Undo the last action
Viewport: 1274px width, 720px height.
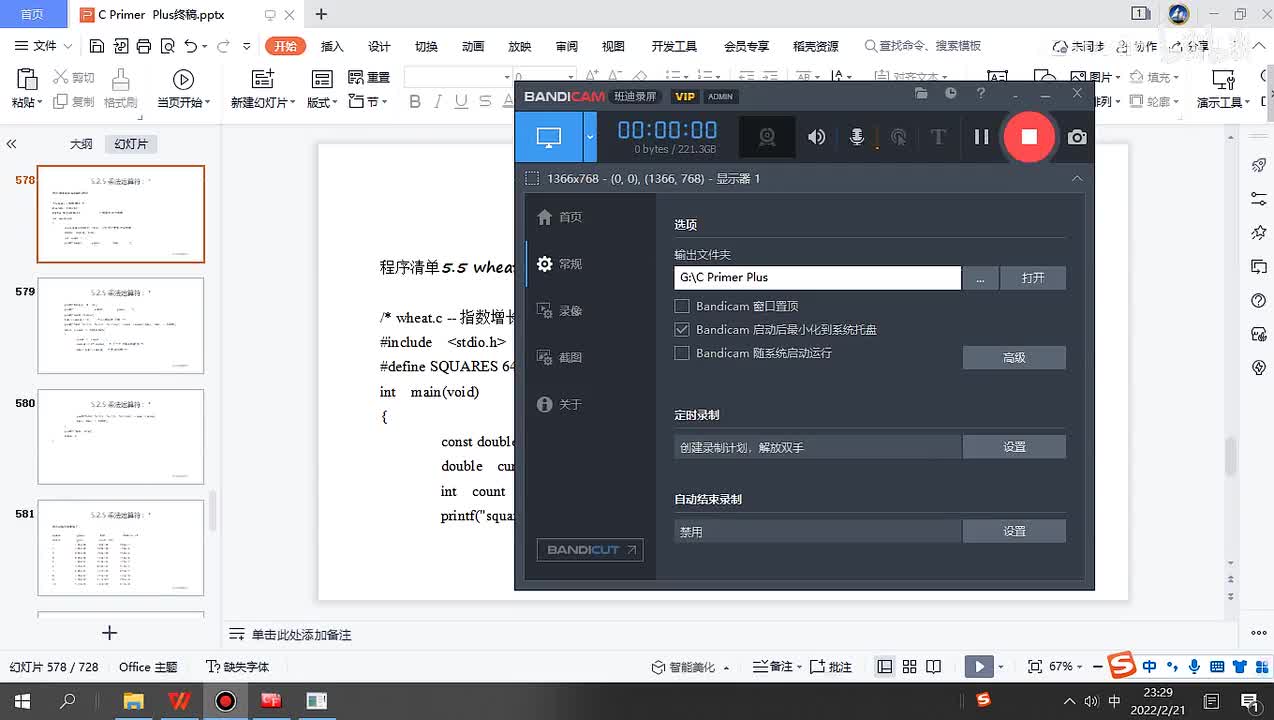pos(191,46)
